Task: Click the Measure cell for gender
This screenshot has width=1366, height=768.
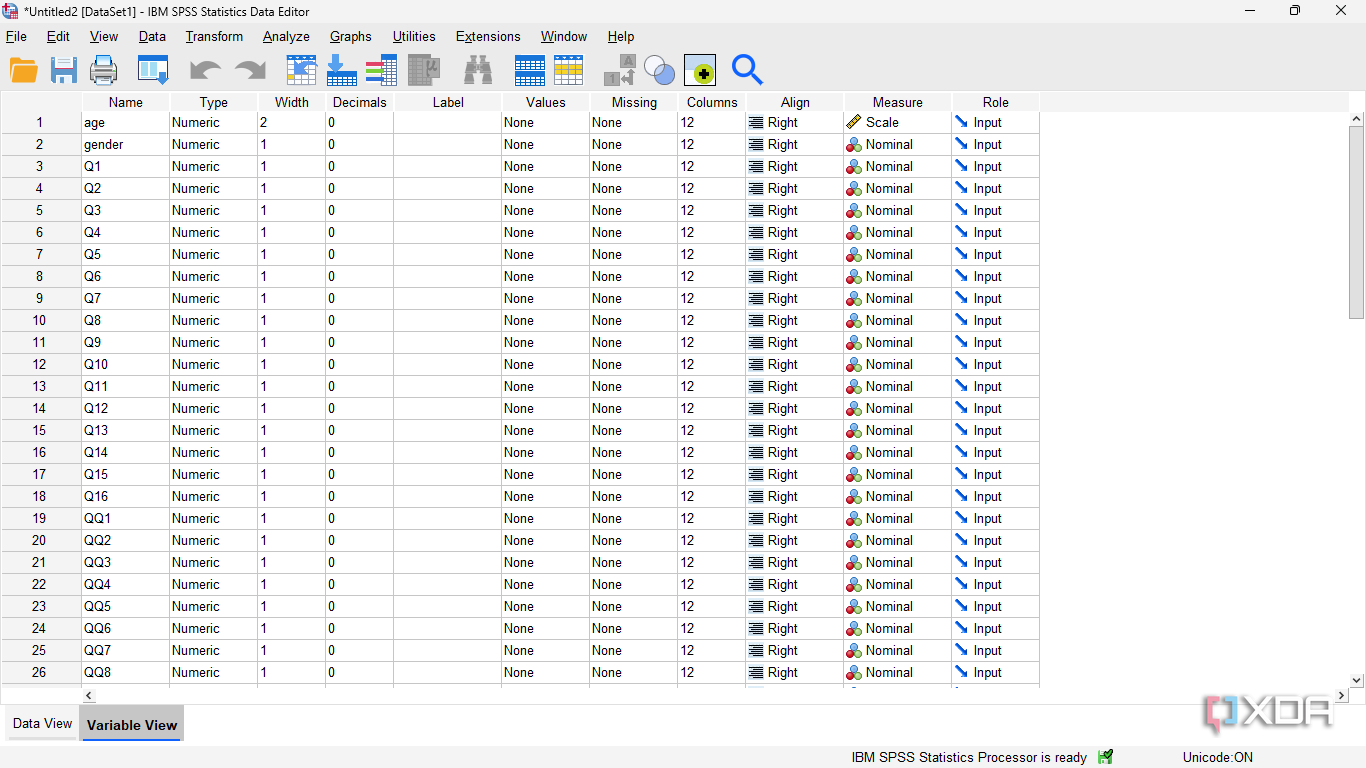Action: point(898,144)
